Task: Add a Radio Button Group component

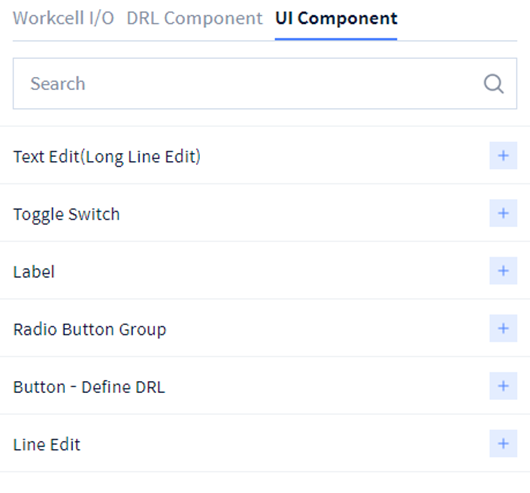Action: point(503,328)
